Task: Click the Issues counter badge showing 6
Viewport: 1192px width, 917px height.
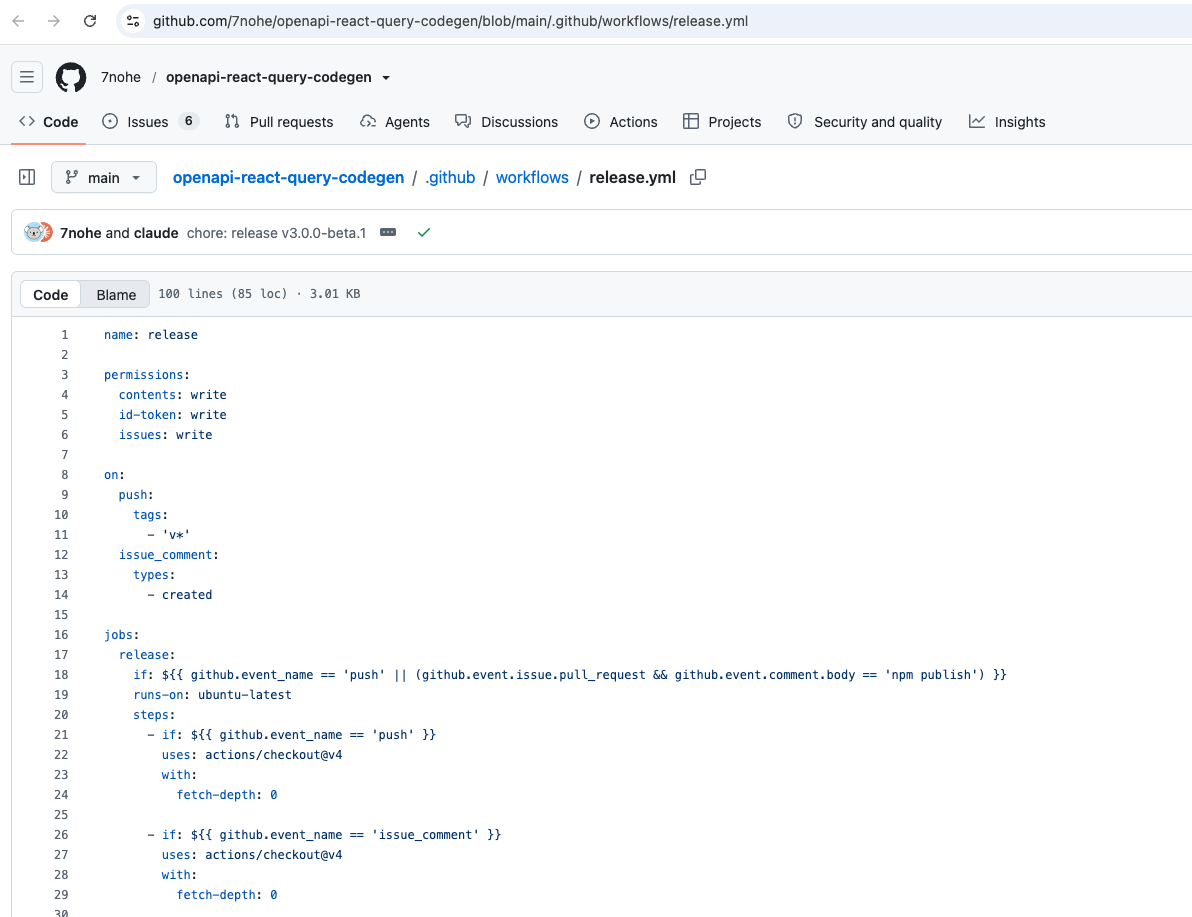Action: pos(189,121)
